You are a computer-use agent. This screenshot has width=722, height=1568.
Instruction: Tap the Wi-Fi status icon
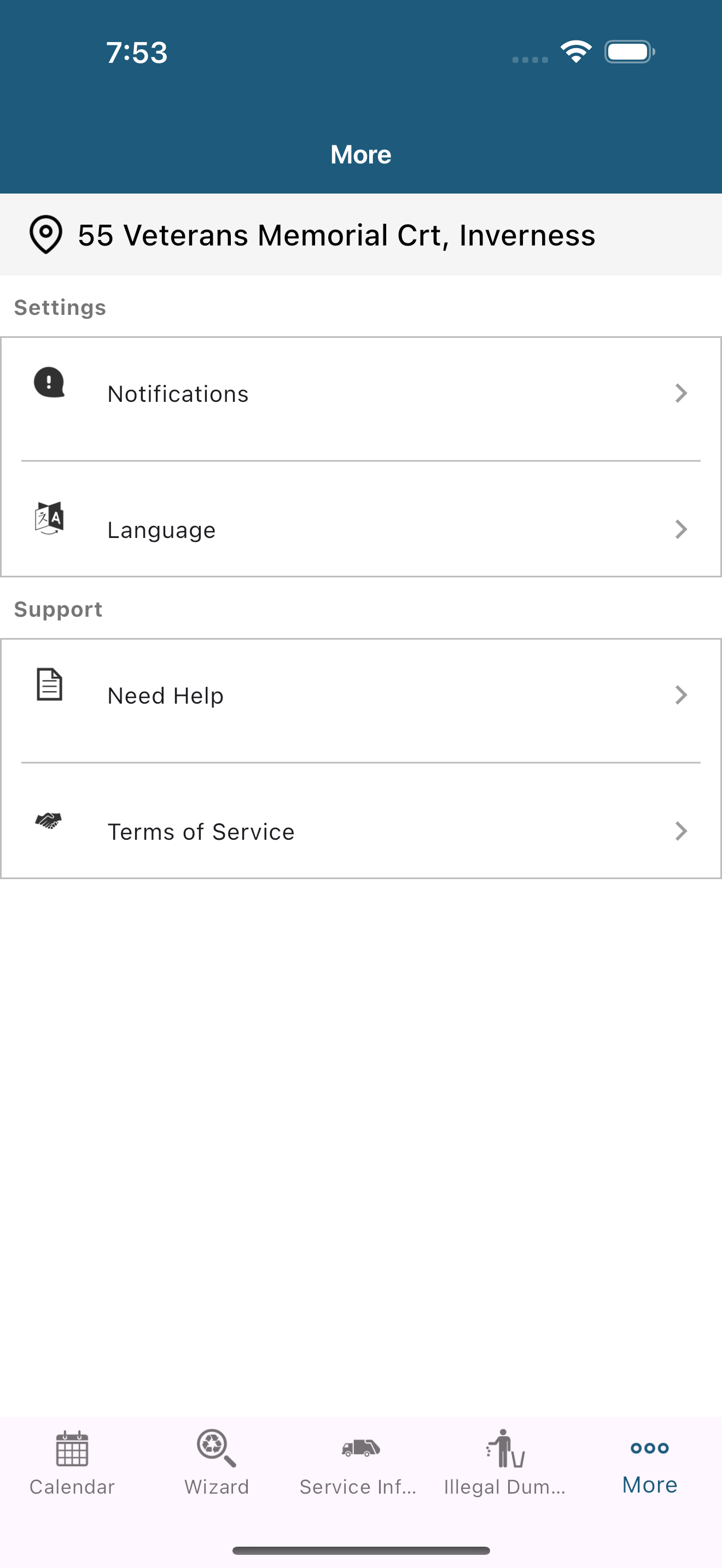pos(576,52)
